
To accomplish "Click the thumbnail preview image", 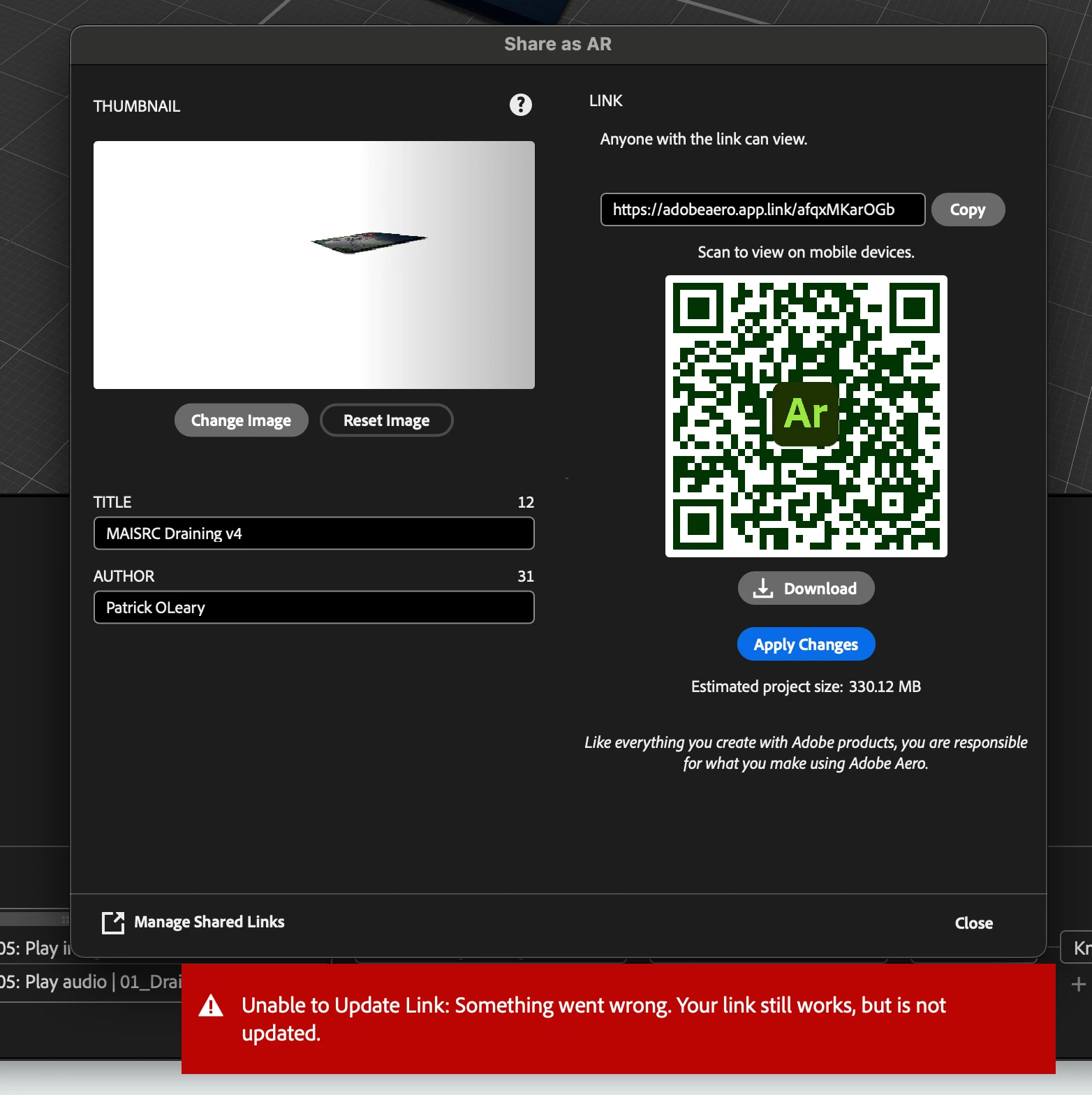I will pos(314,265).
